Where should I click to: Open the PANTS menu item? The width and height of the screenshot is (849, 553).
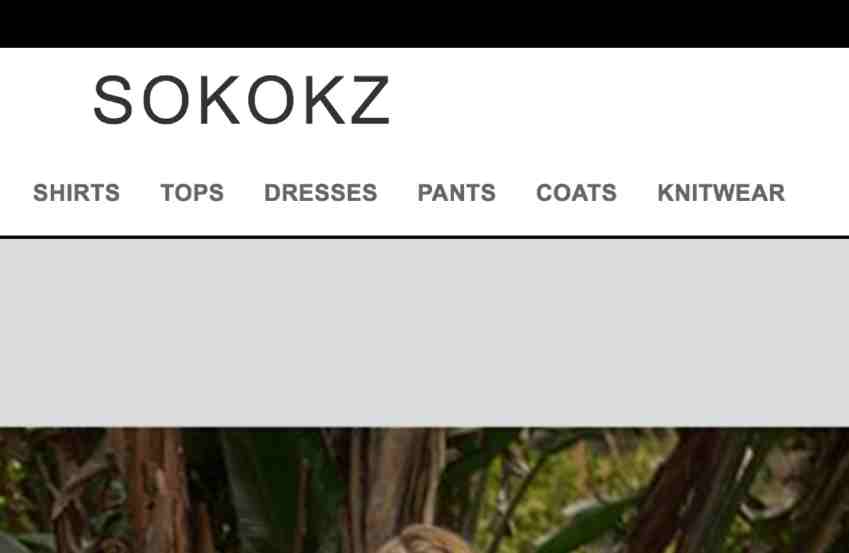coord(456,193)
